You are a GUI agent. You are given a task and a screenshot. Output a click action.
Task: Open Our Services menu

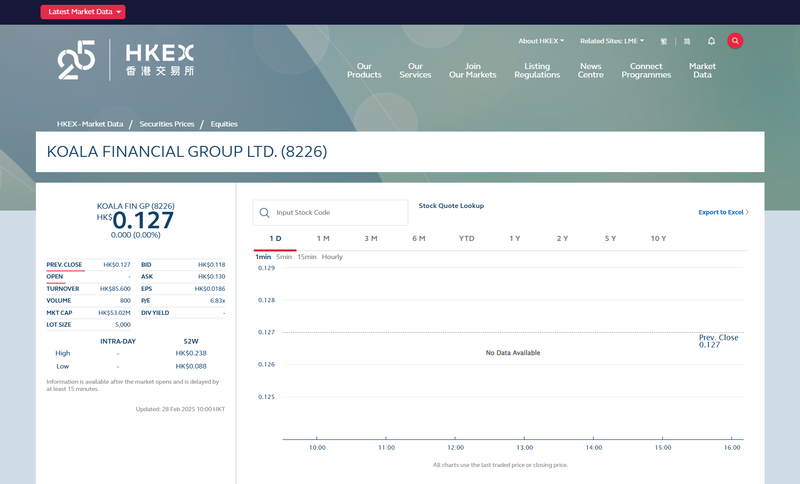tap(415, 70)
